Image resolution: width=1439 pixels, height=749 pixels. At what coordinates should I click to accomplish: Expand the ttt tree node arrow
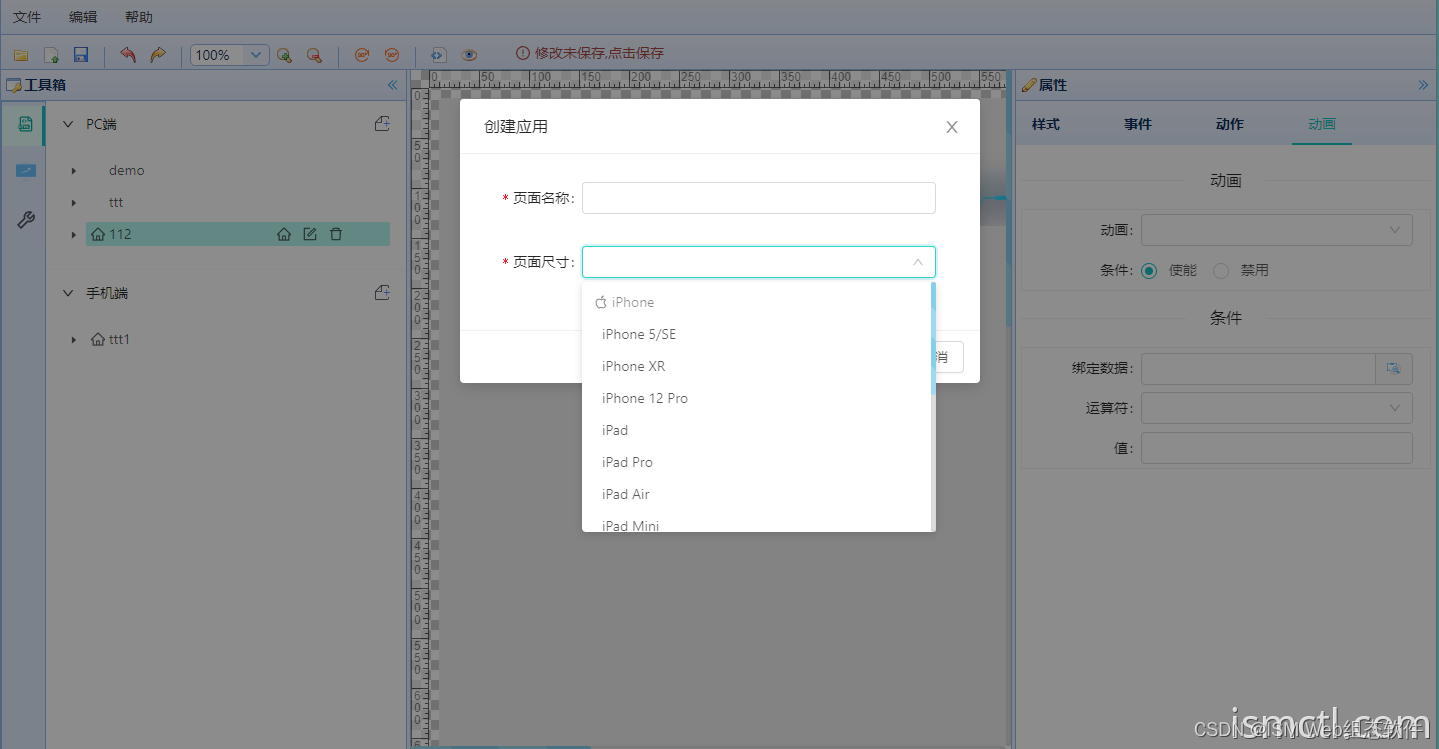click(x=74, y=203)
